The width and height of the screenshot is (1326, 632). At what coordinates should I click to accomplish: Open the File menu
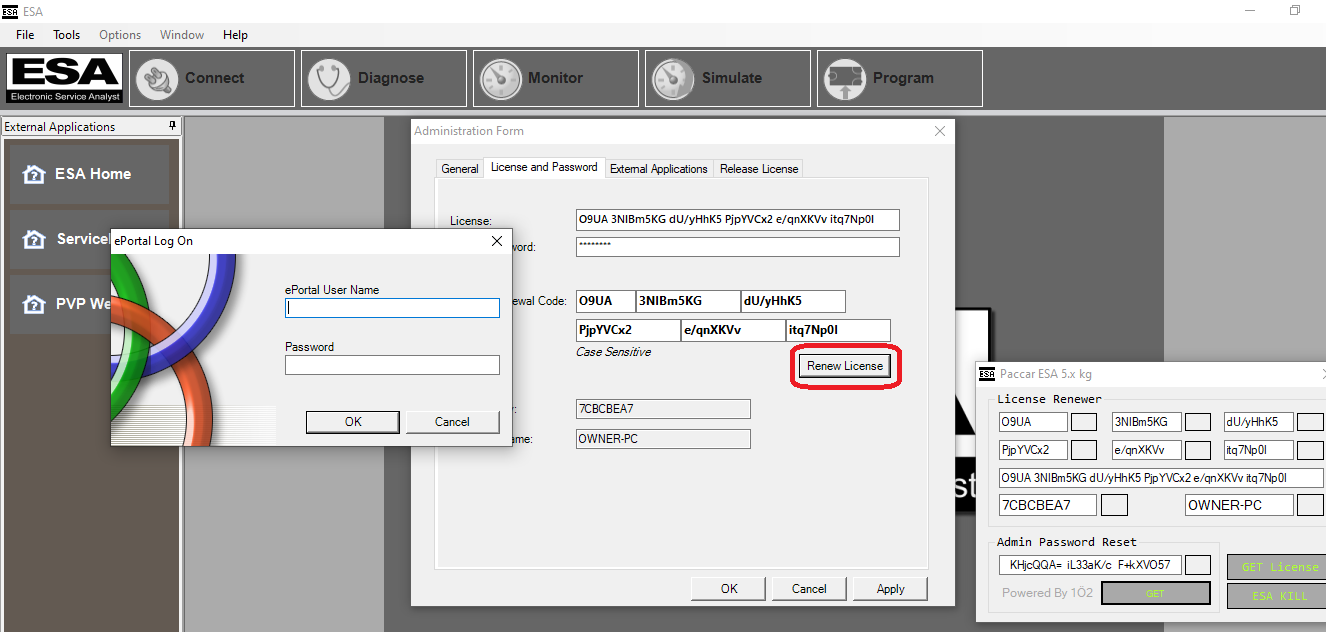point(25,35)
